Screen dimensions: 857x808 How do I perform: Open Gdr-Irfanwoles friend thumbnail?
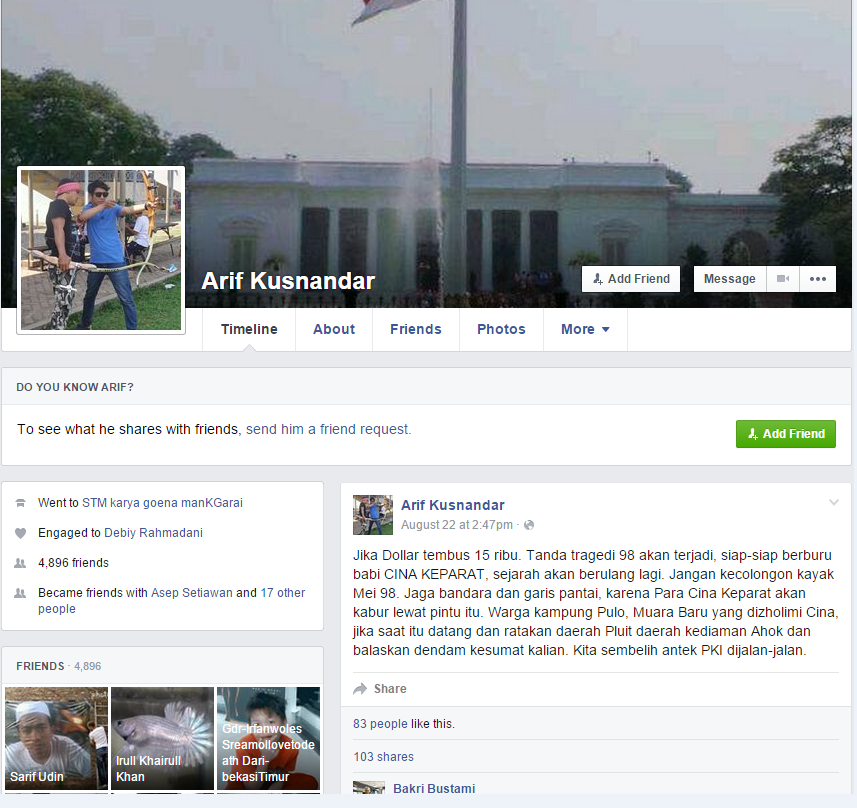[x=268, y=738]
